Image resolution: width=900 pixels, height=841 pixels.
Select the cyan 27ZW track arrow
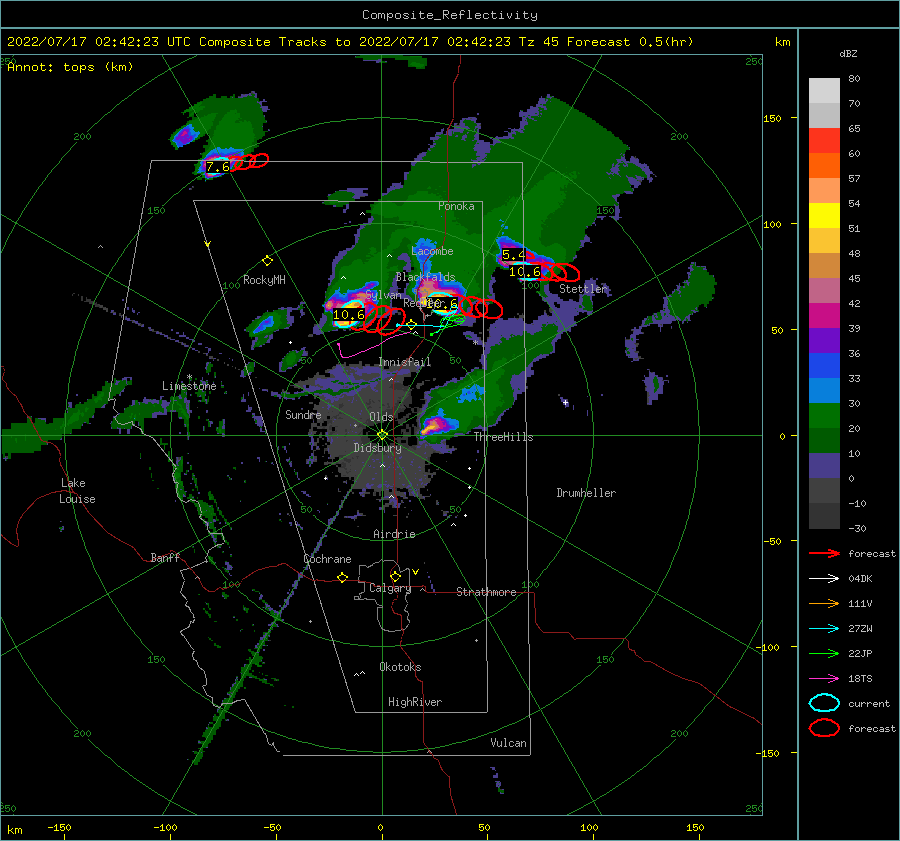(x=824, y=629)
